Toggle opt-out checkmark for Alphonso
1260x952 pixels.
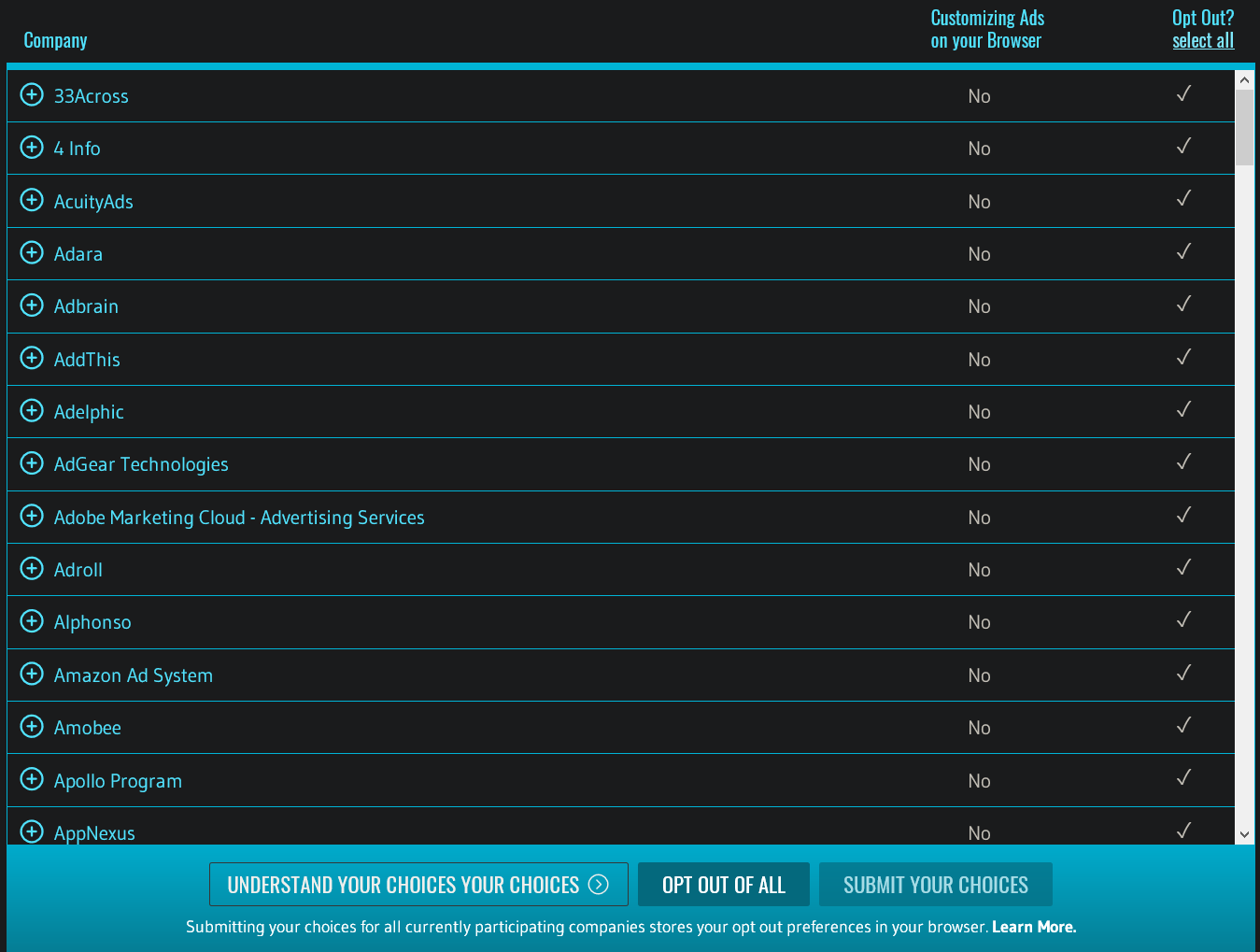click(x=1183, y=619)
